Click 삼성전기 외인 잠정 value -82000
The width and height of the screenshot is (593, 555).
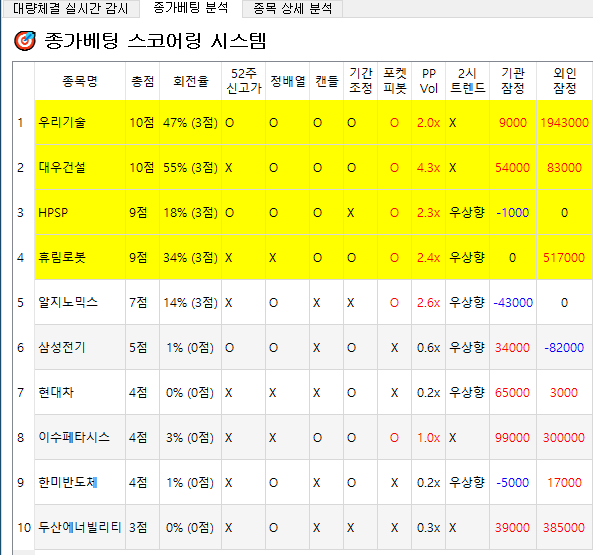click(x=564, y=347)
